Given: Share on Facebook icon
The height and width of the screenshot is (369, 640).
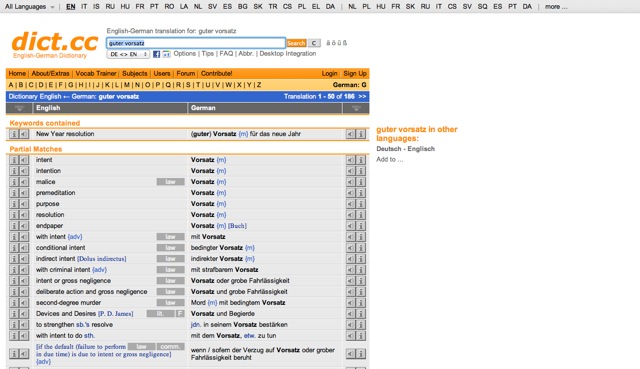Looking at the screenshot, I should [156, 54].
